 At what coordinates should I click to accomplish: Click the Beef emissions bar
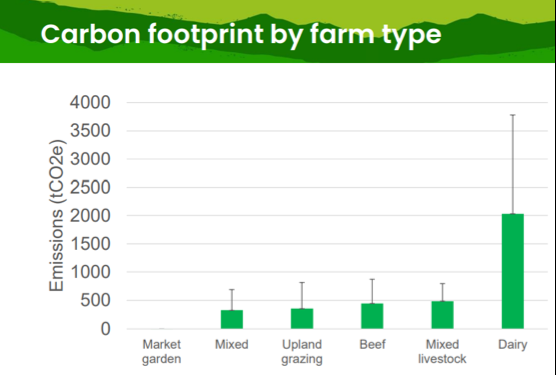(x=372, y=316)
